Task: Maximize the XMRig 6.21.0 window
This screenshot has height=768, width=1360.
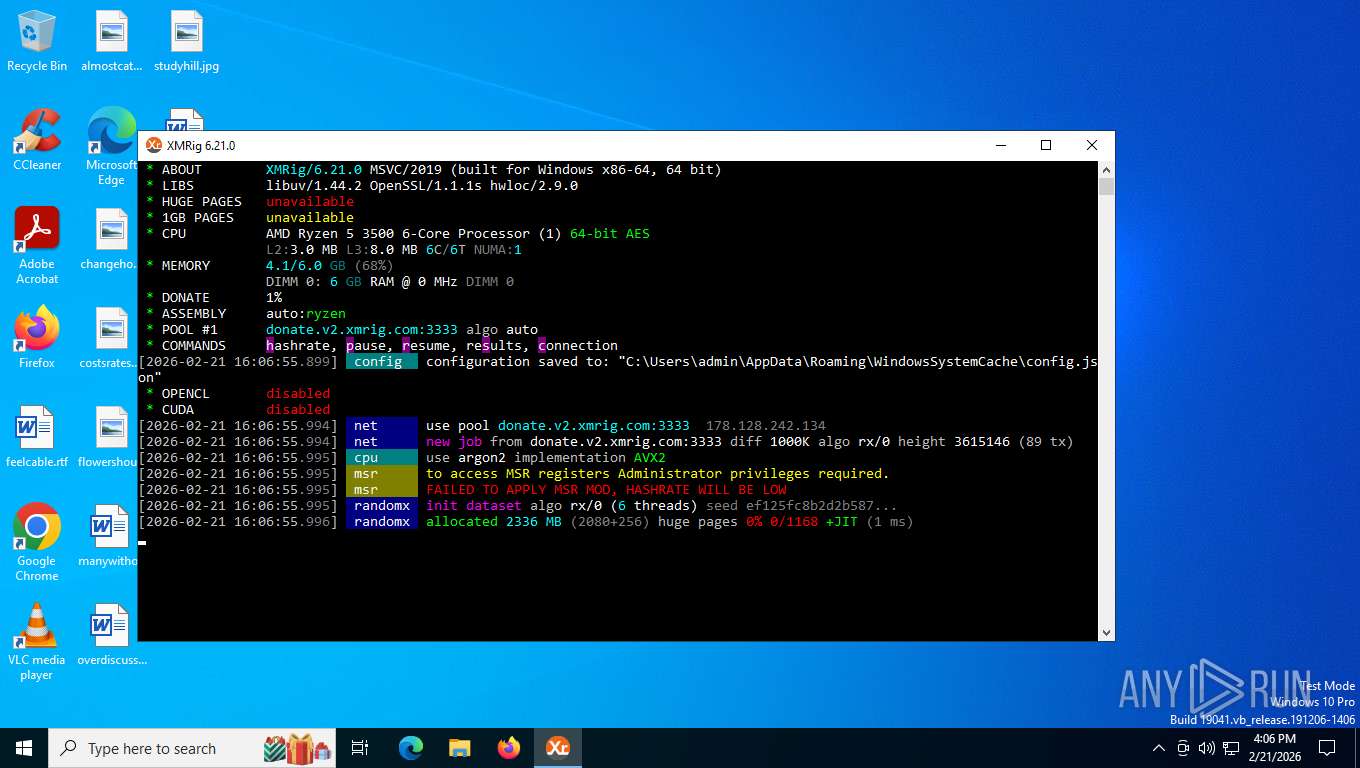Action: click(x=1046, y=145)
